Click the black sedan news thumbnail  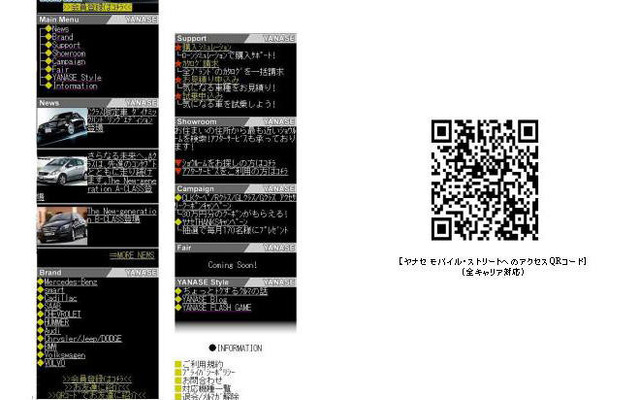point(62,127)
